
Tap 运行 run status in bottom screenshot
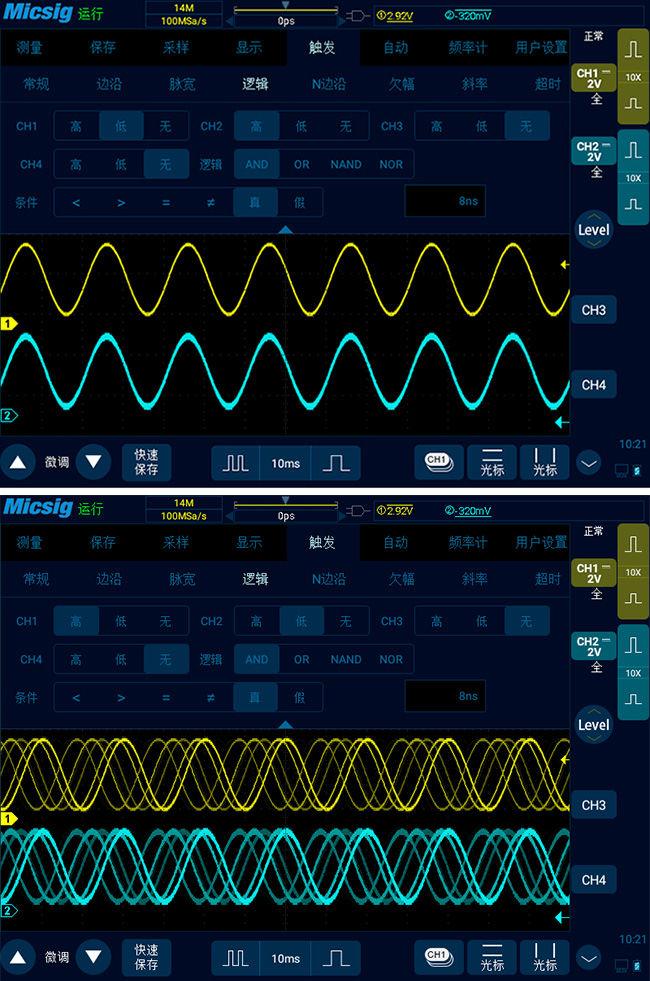click(90, 509)
